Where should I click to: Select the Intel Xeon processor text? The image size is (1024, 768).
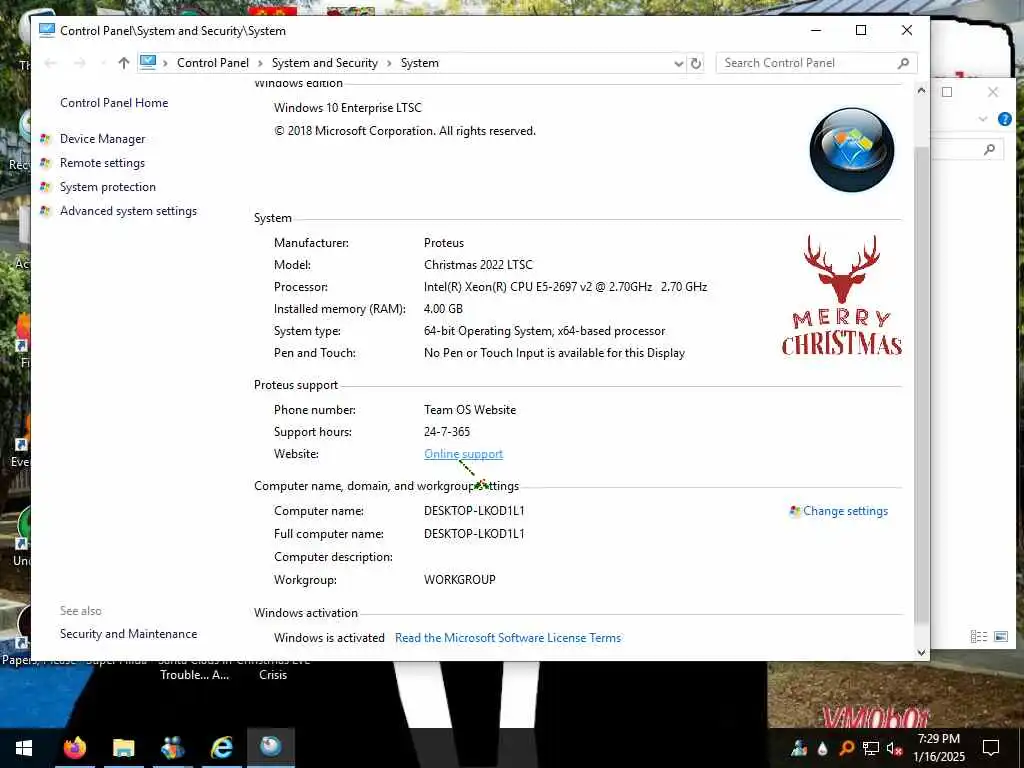coord(566,287)
